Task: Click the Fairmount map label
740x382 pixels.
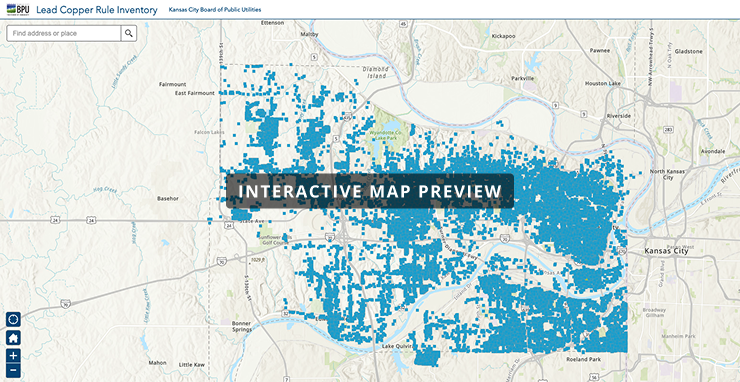Action: coord(172,84)
